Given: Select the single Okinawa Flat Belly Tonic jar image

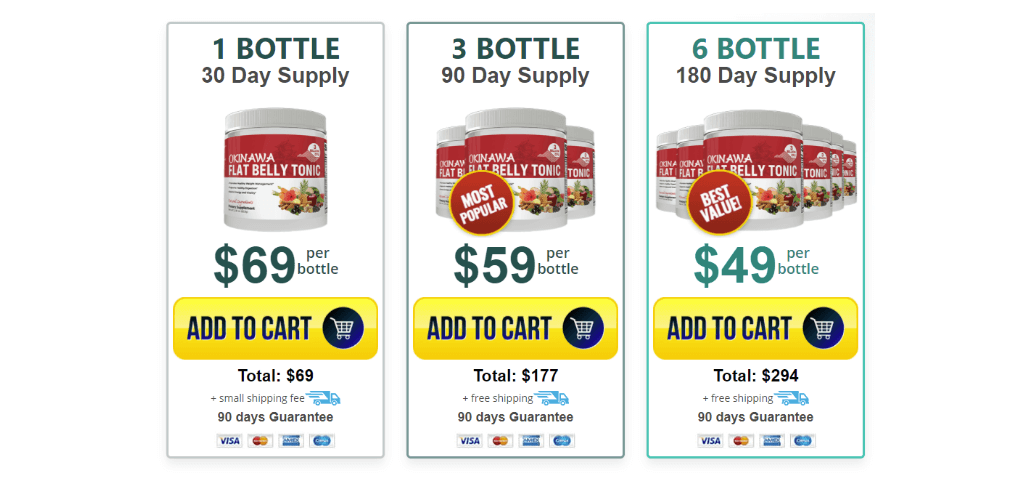Looking at the screenshot, I should click(x=275, y=169).
